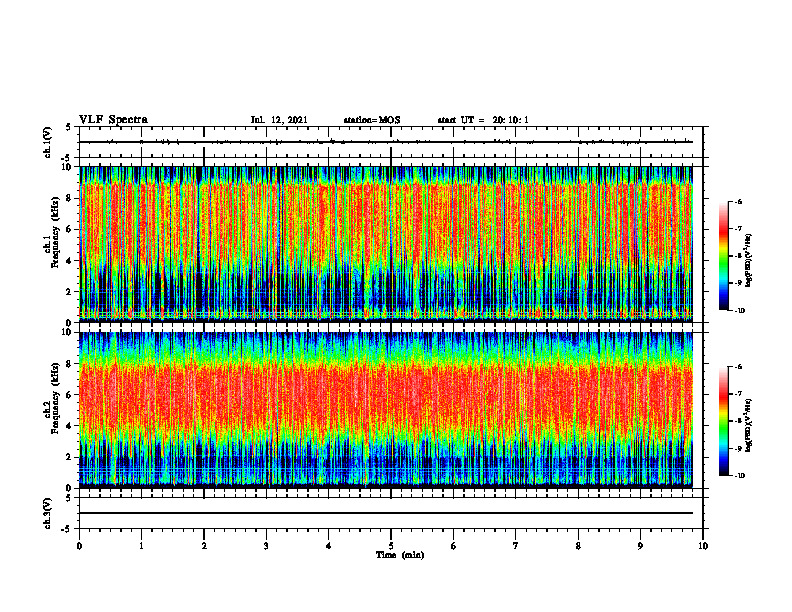Click the "1" tick on the time axis

coord(141,546)
